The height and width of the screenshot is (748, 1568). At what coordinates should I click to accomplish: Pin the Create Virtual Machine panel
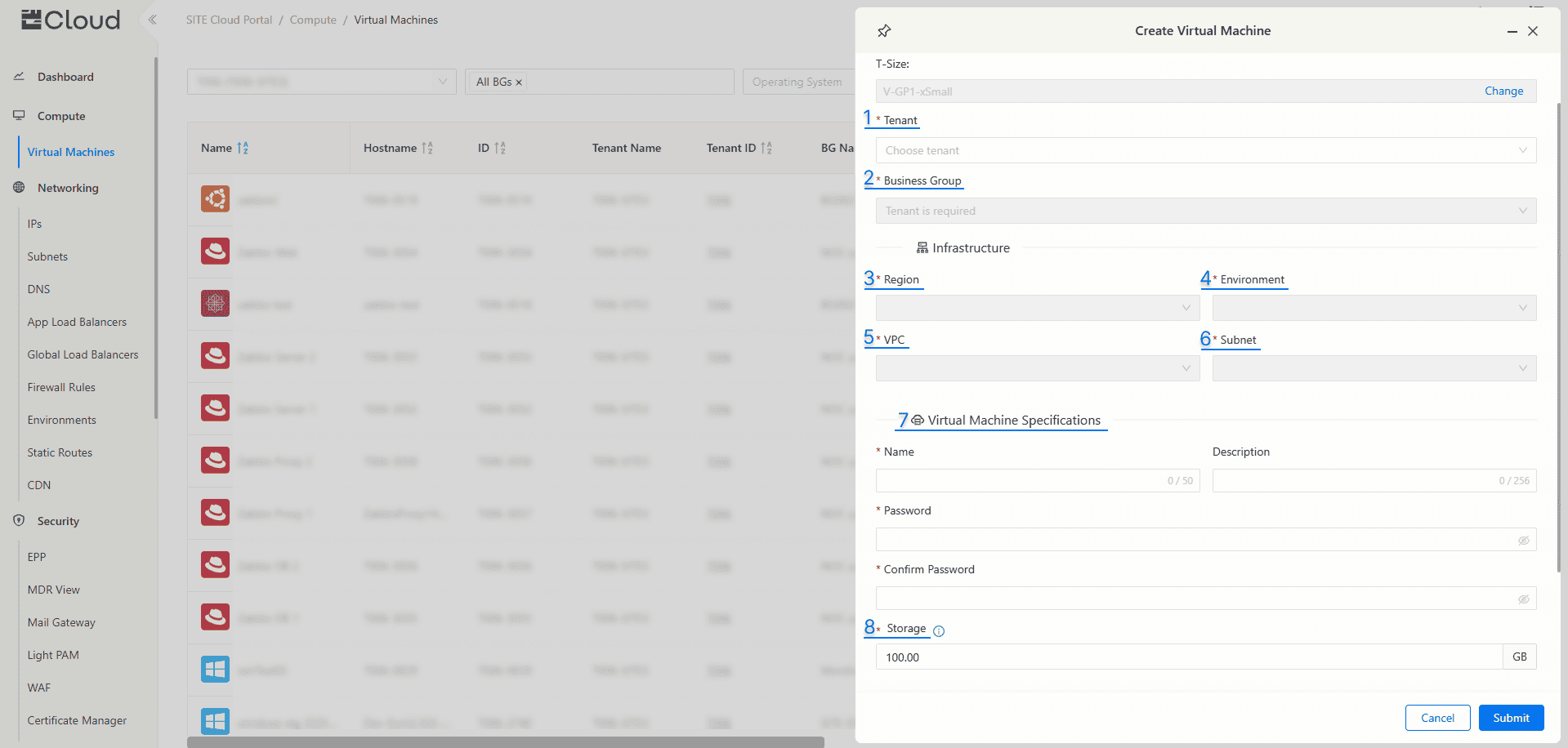pos(884,31)
